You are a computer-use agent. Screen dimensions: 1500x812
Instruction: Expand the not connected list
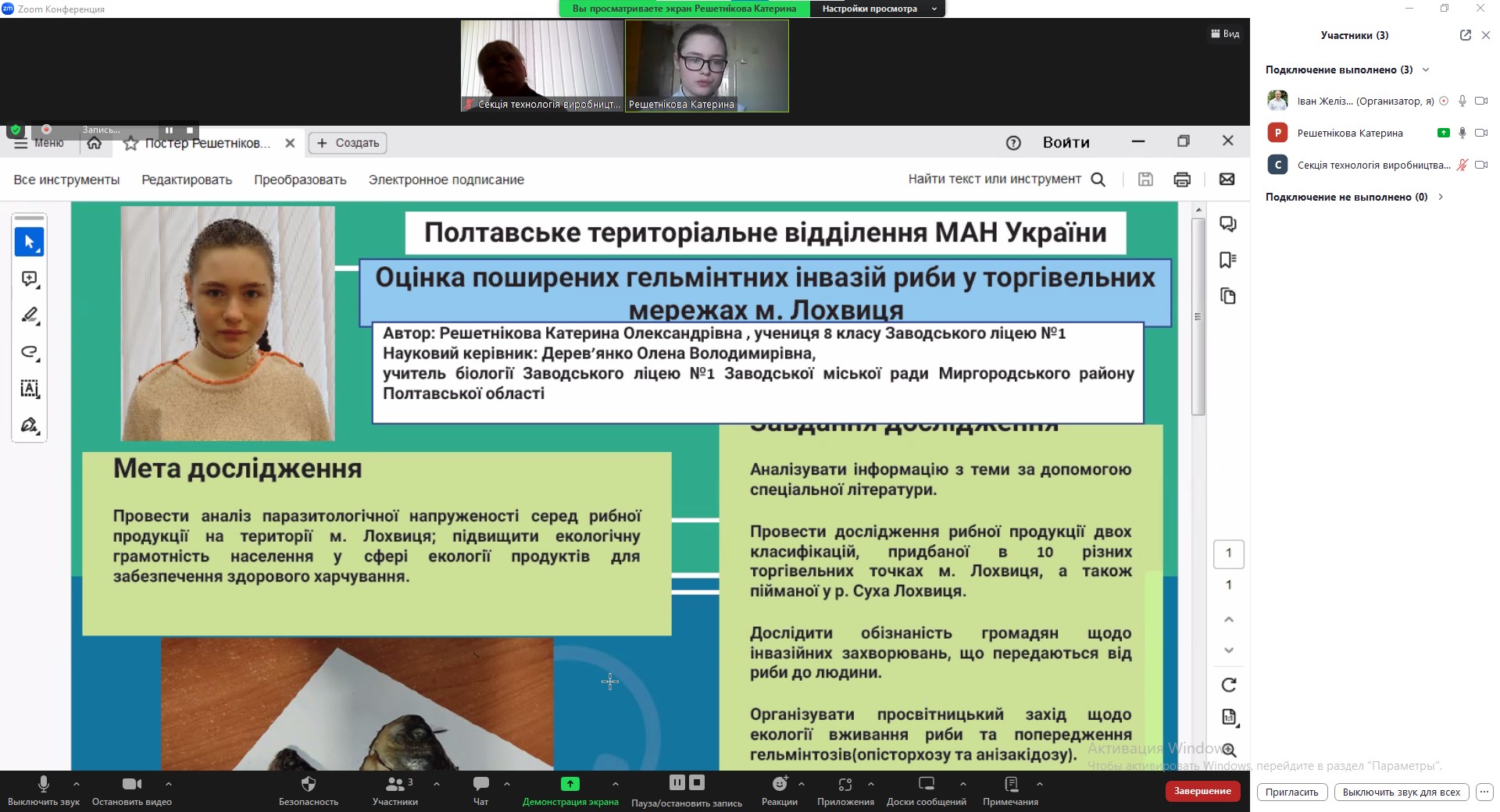pos(1441,197)
